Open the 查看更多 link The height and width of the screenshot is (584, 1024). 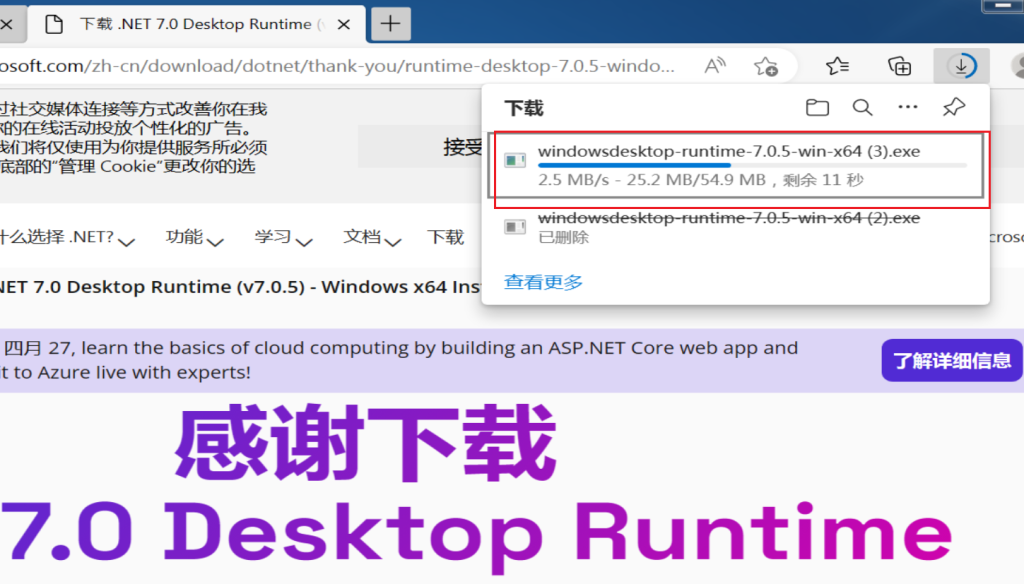(x=543, y=282)
